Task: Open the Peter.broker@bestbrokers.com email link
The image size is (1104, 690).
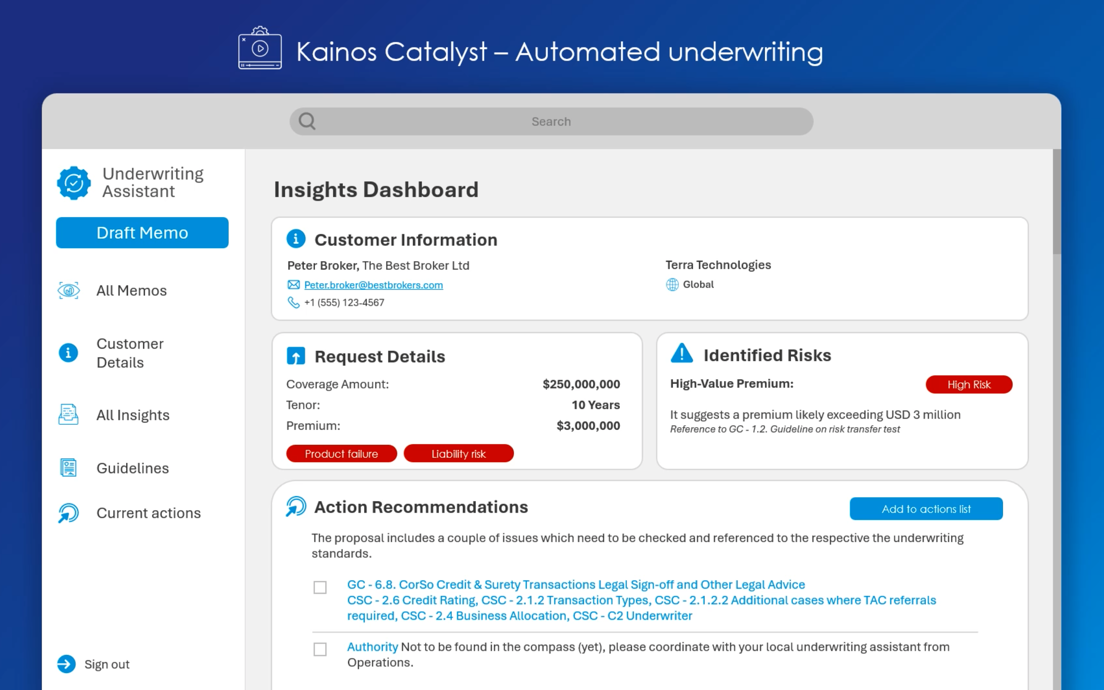Action: pos(373,284)
